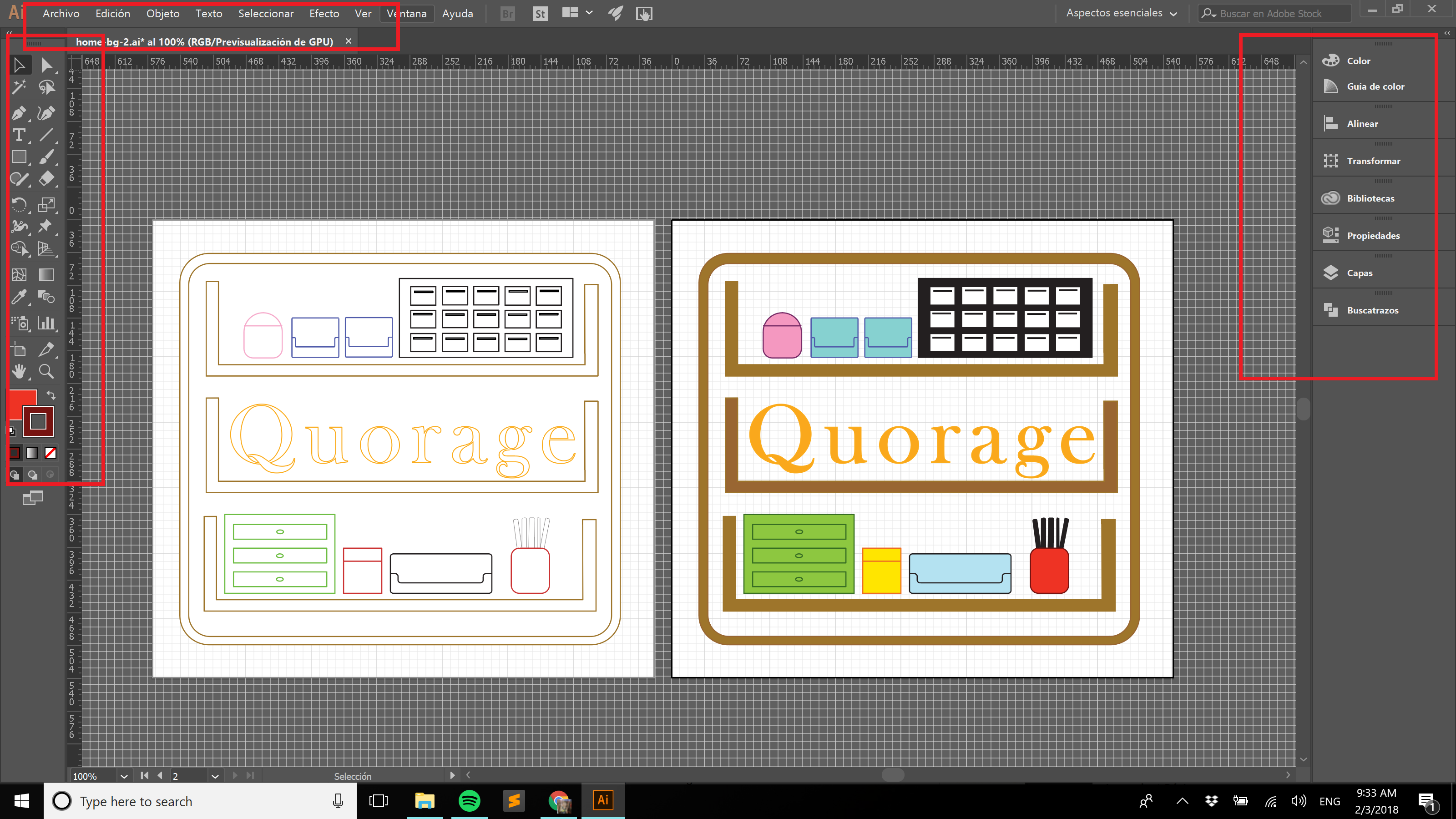Set paint to None
The width and height of the screenshot is (1456, 819).
tap(51, 453)
